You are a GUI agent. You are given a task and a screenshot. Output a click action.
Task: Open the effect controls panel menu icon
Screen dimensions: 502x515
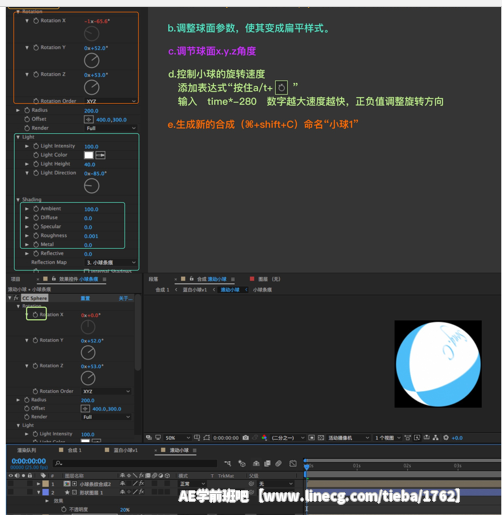pos(104,279)
